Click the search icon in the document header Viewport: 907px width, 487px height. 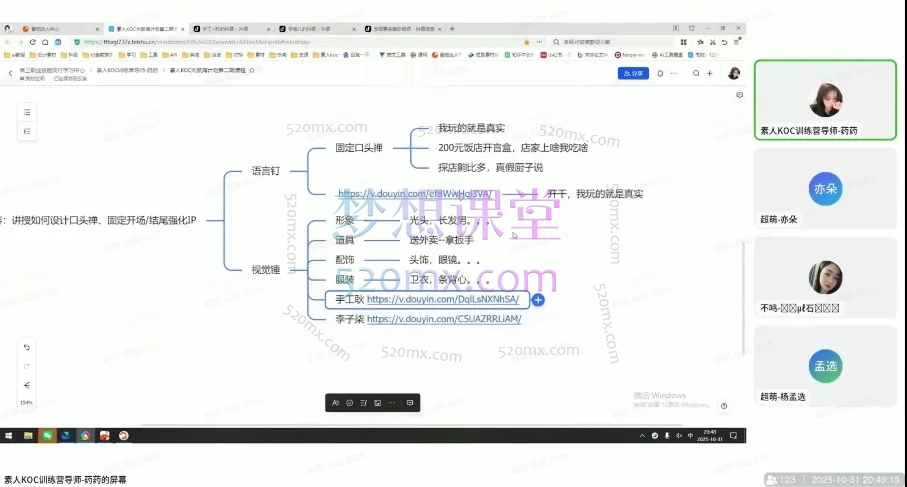[x=695, y=73]
